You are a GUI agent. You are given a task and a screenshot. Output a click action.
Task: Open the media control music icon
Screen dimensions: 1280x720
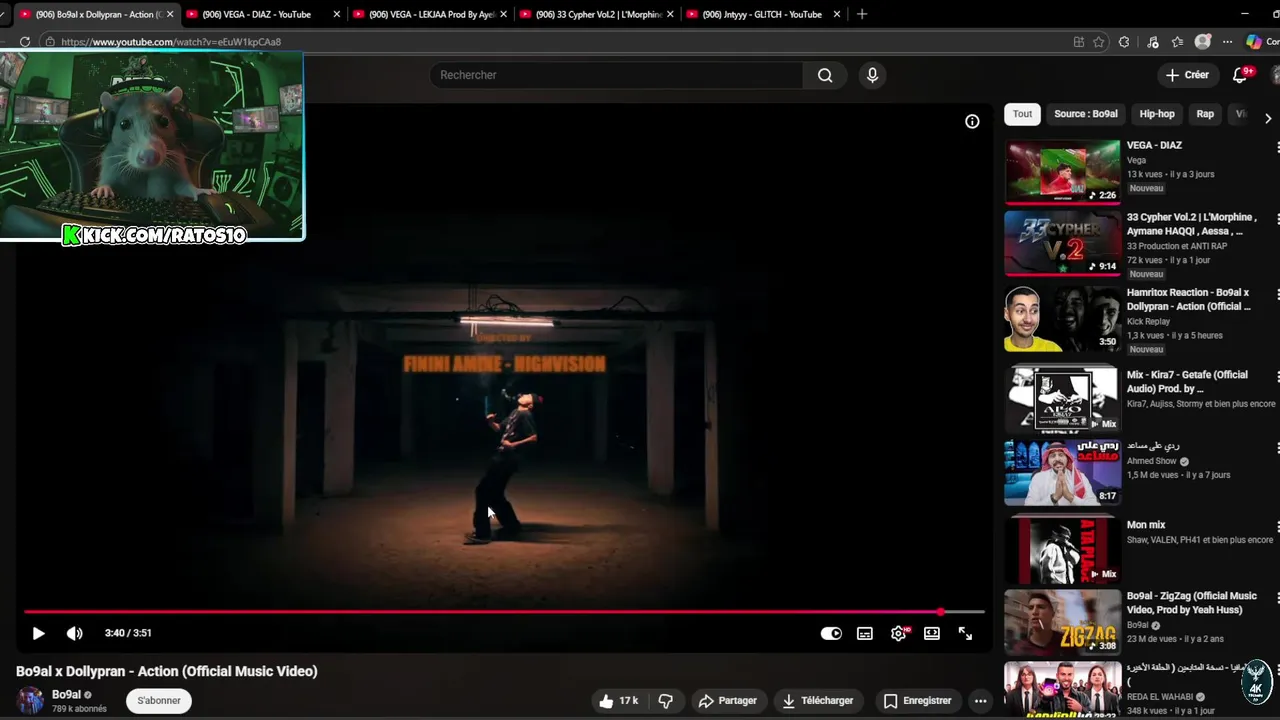point(1153,42)
